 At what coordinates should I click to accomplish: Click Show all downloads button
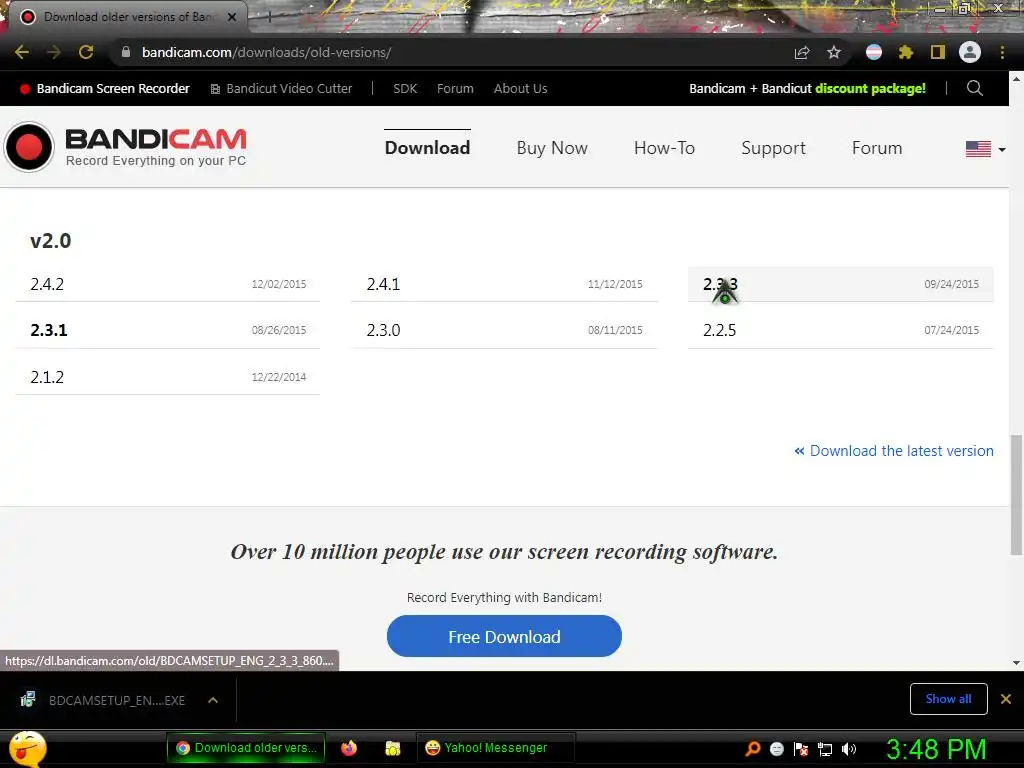948,699
